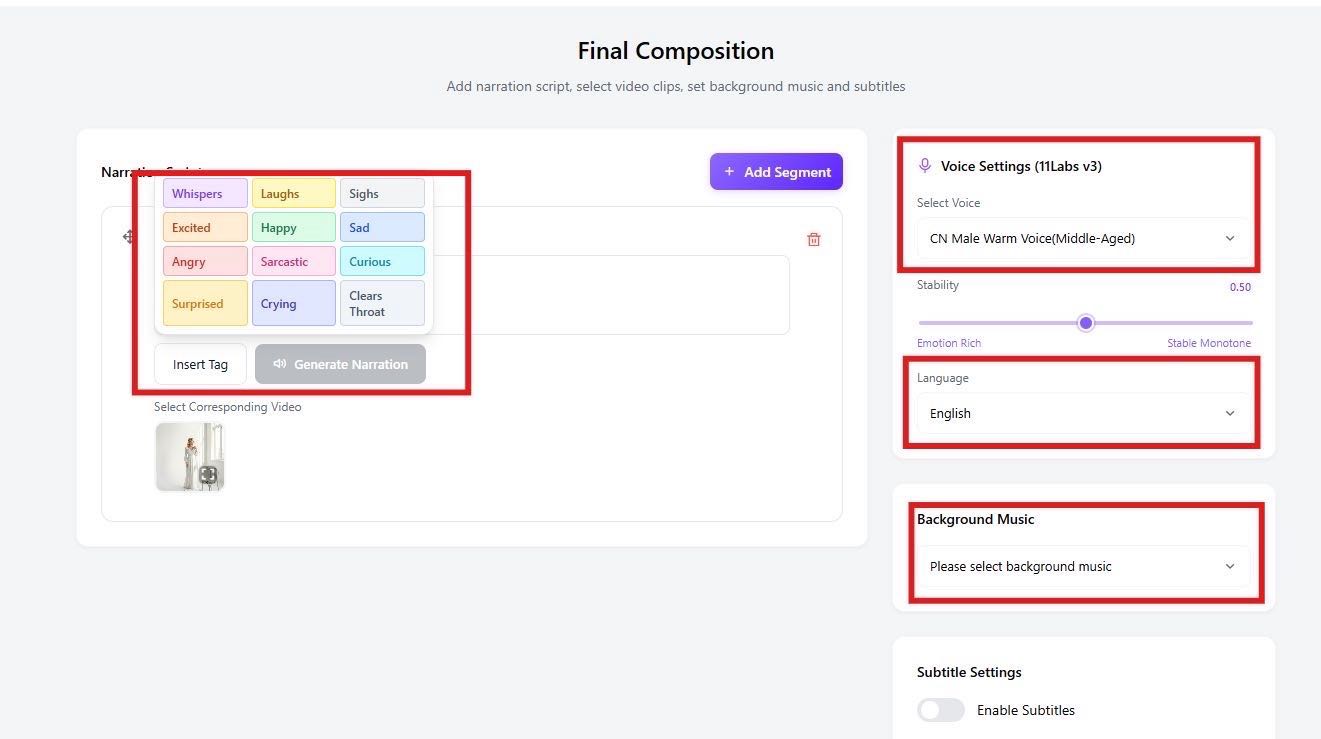Open the Select Voice dropdown
1321x739 pixels.
(1082, 239)
